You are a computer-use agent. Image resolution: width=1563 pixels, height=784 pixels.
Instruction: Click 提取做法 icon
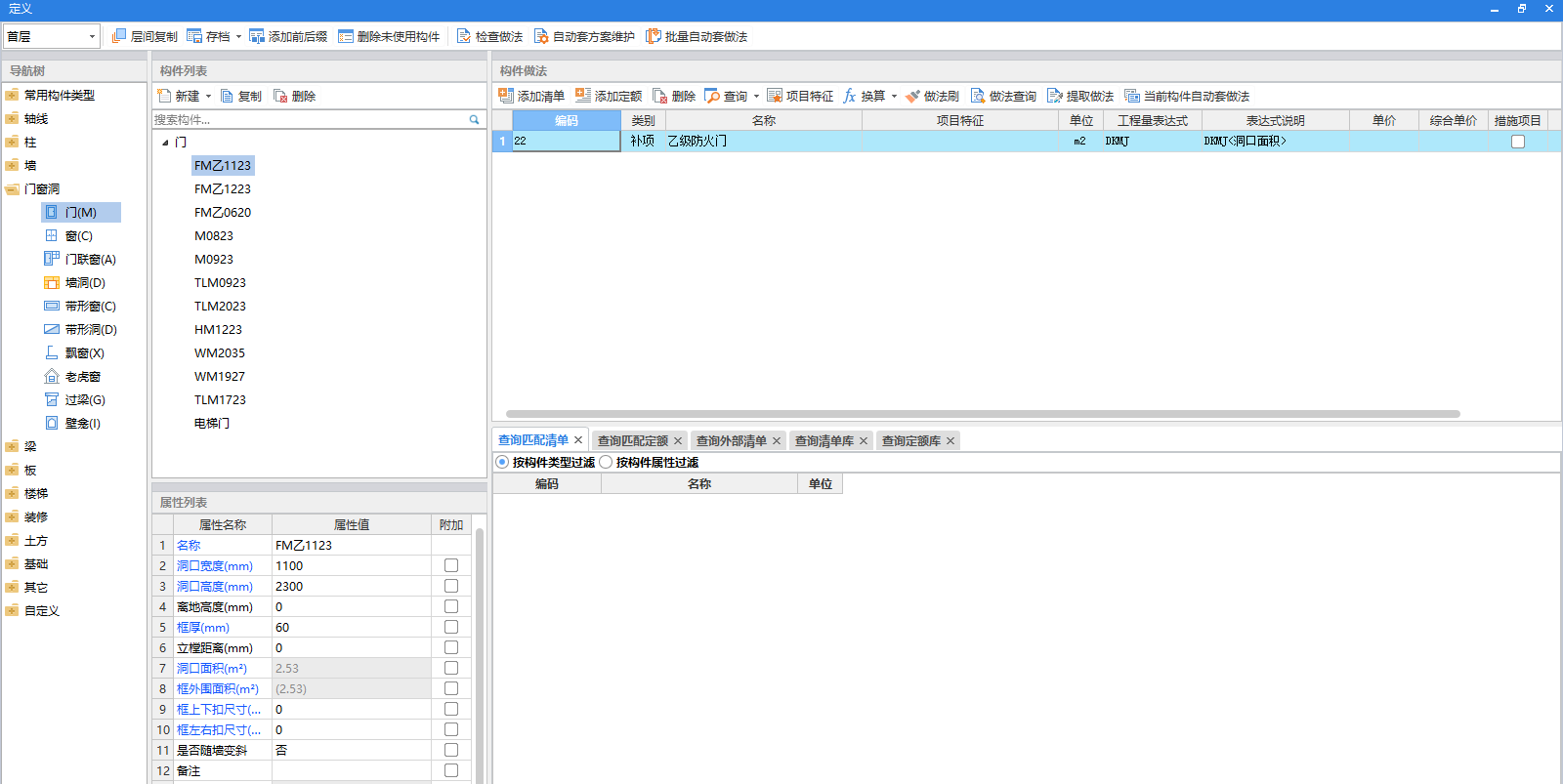pyautogui.click(x=1055, y=96)
